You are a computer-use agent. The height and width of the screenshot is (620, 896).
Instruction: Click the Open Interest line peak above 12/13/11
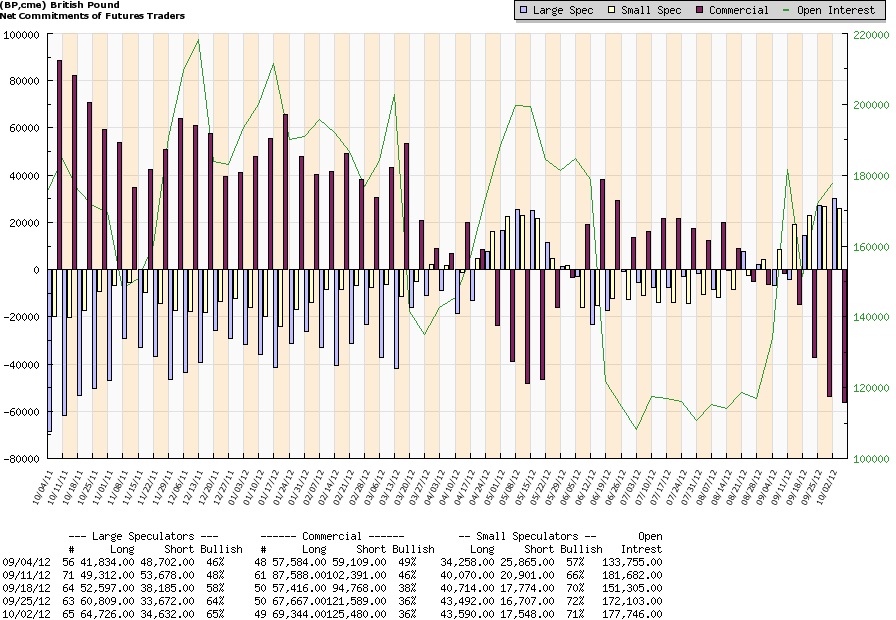(x=198, y=40)
